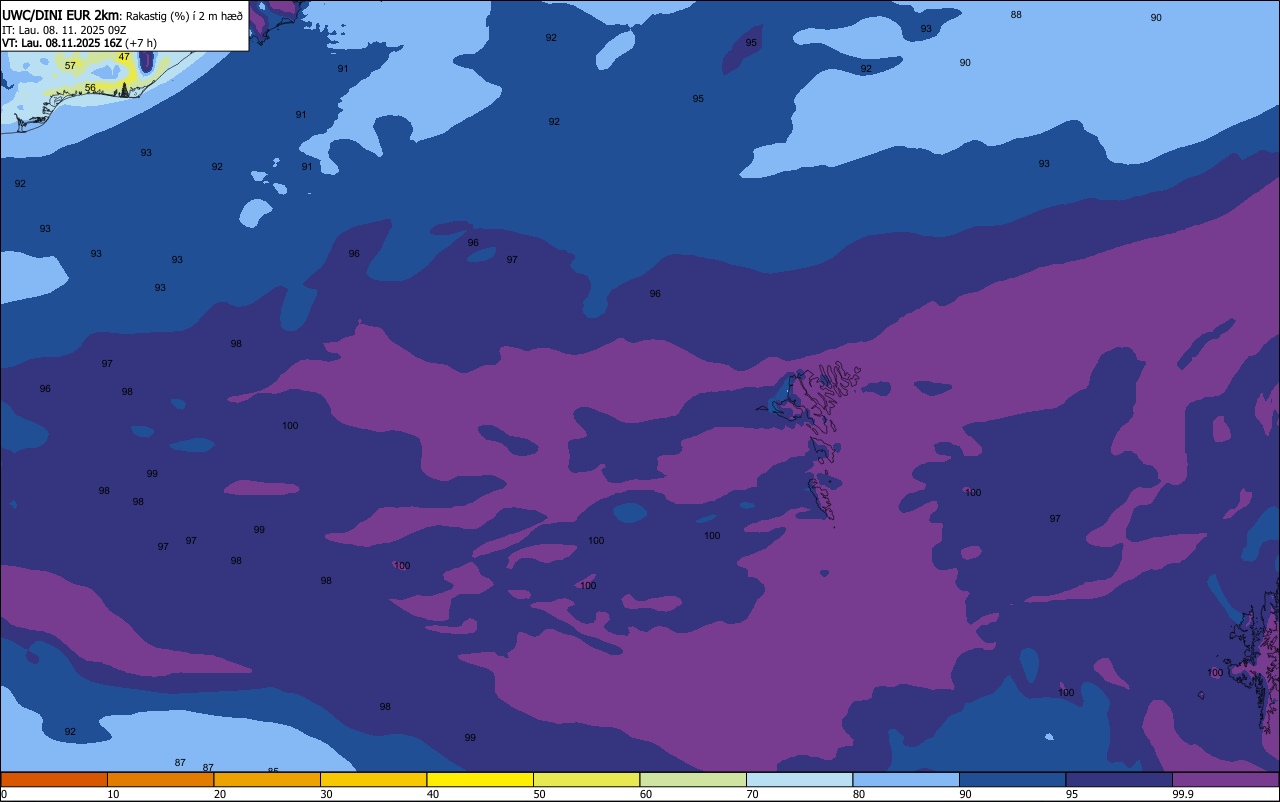Select the 90–95 medium blue legend swatch
Image resolution: width=1280 pixels, height=802 pixels.
click(x=1012, y=779)
